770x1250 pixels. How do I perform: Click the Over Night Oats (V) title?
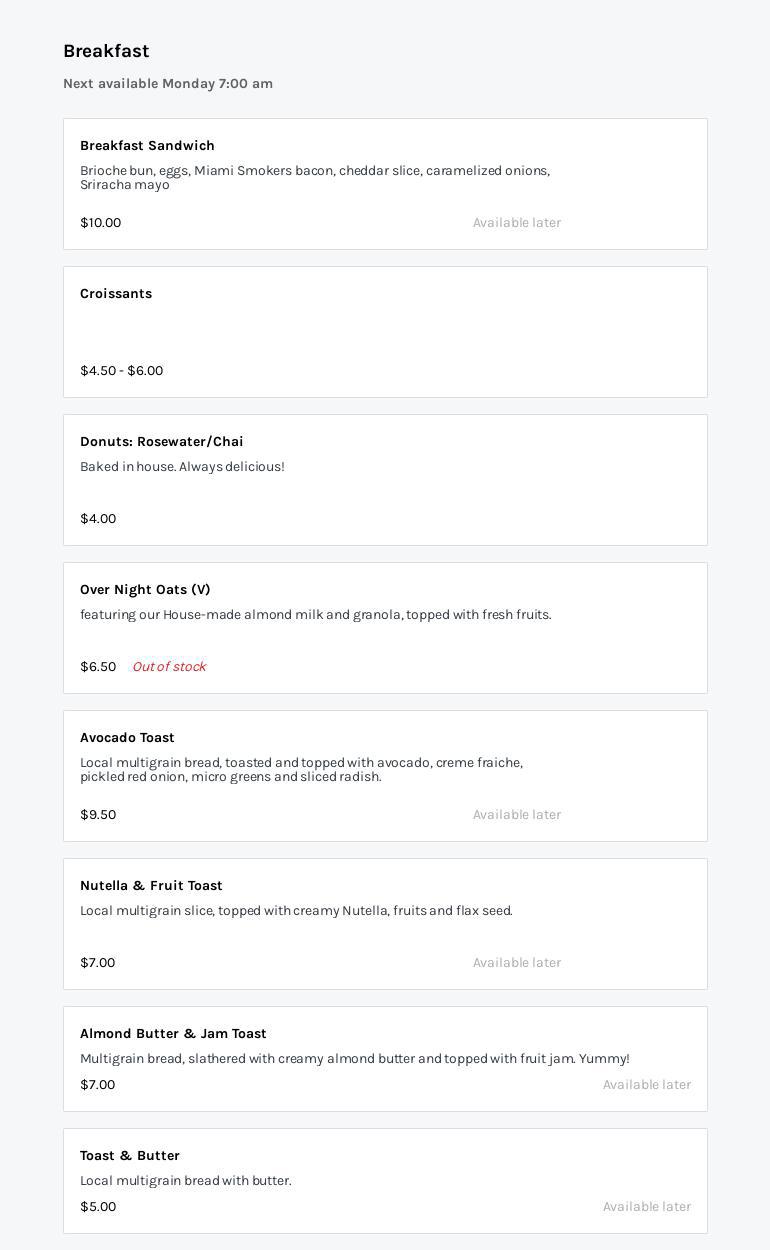point(145,590)
